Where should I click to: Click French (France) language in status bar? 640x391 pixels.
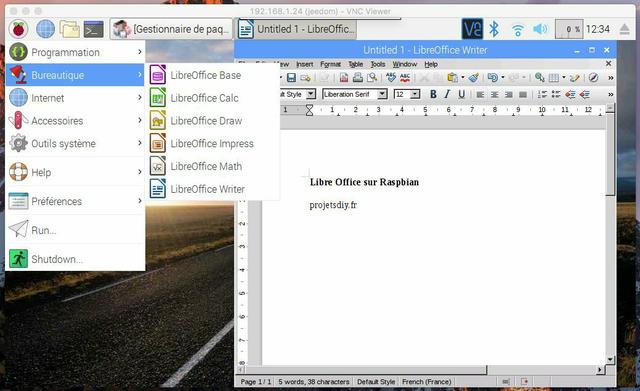[427, 382]
